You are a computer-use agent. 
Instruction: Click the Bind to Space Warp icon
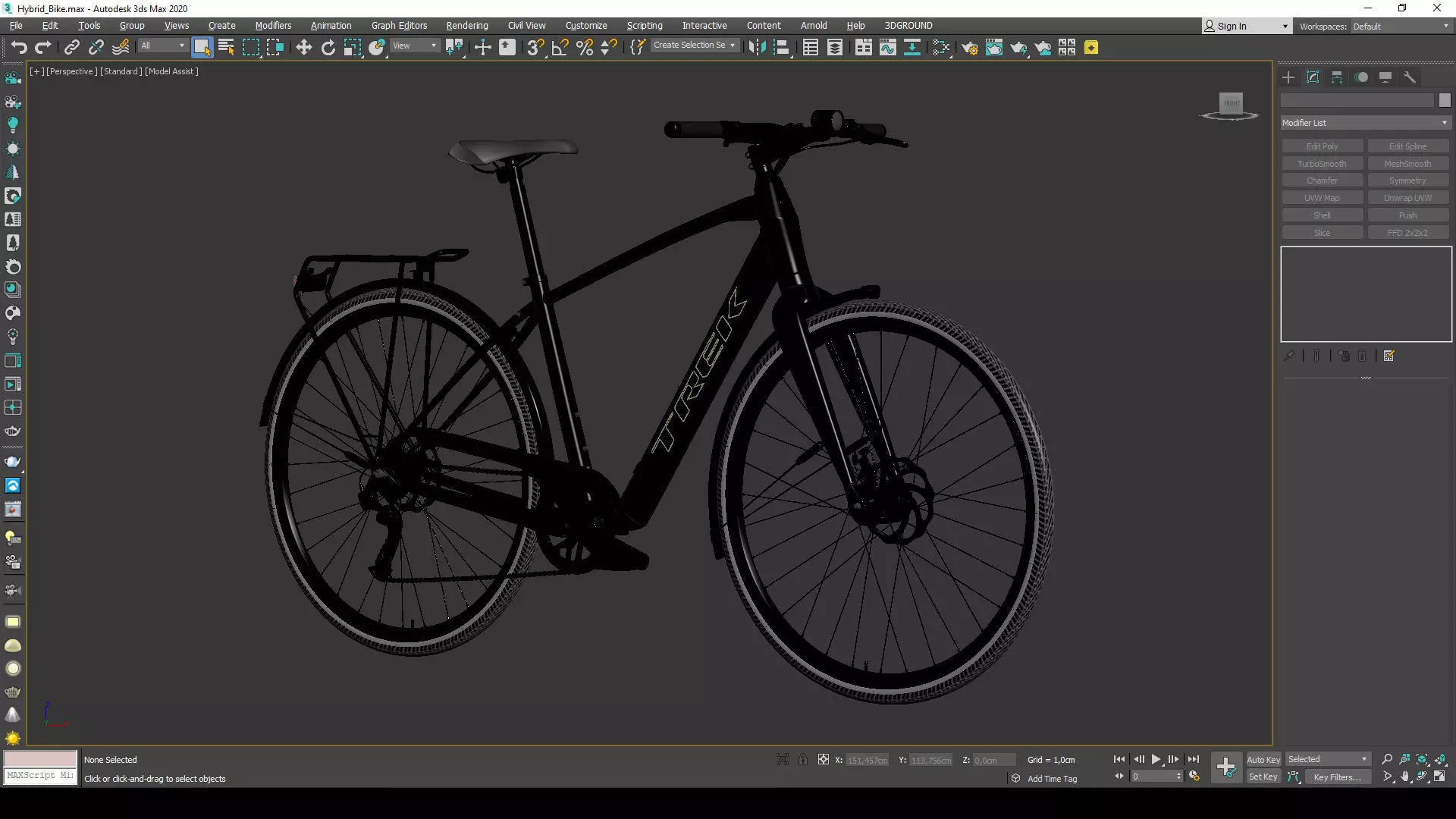(121, 48)
